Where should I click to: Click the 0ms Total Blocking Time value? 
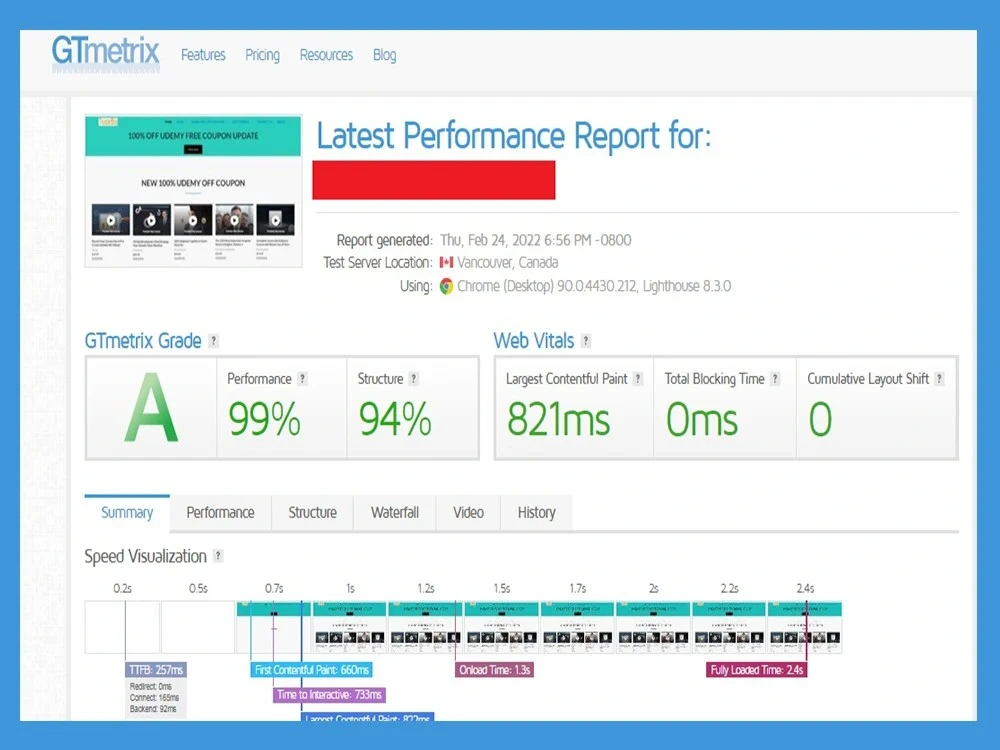tap(702, 420)
